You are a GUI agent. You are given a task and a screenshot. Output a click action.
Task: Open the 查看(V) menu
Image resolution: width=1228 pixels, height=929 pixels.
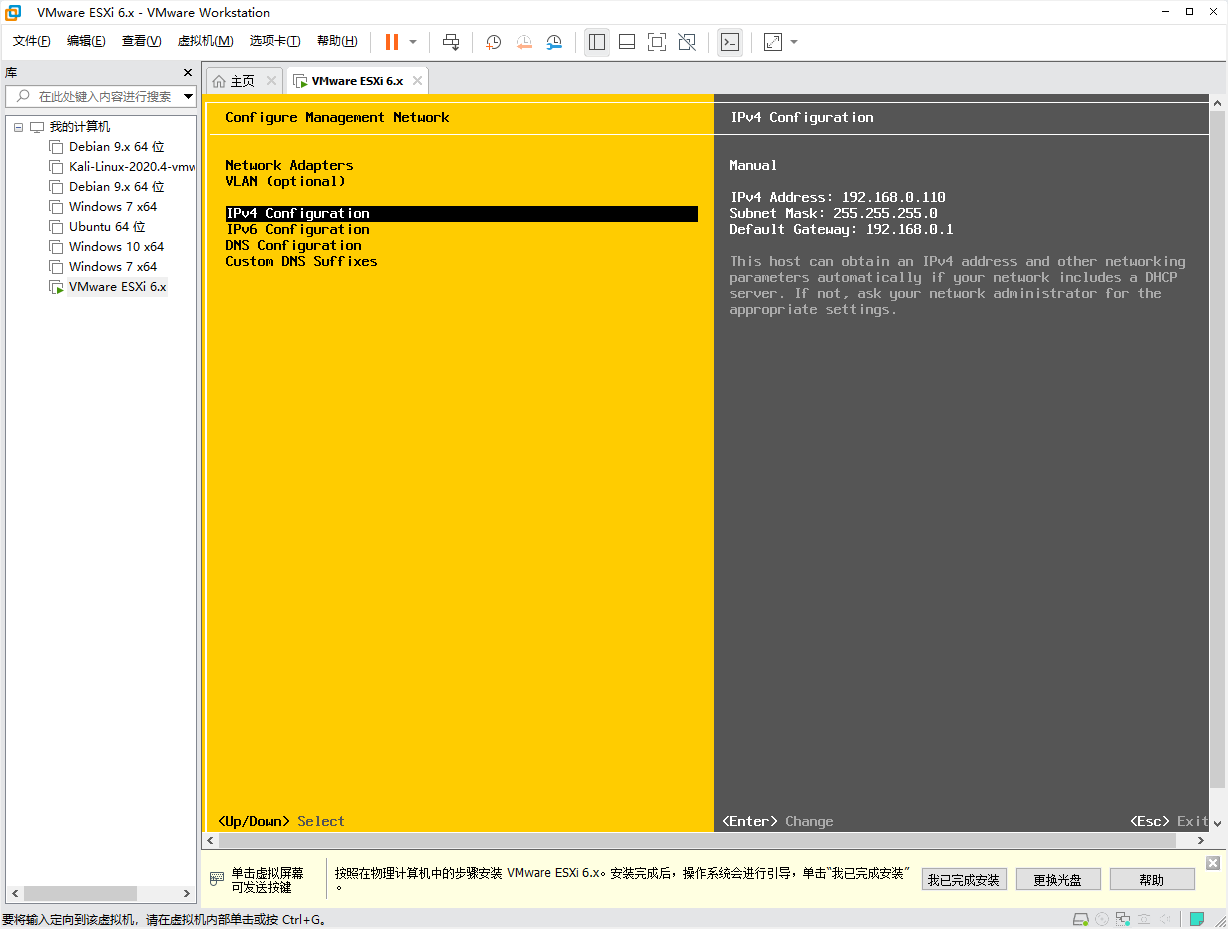tap(141, 41)
